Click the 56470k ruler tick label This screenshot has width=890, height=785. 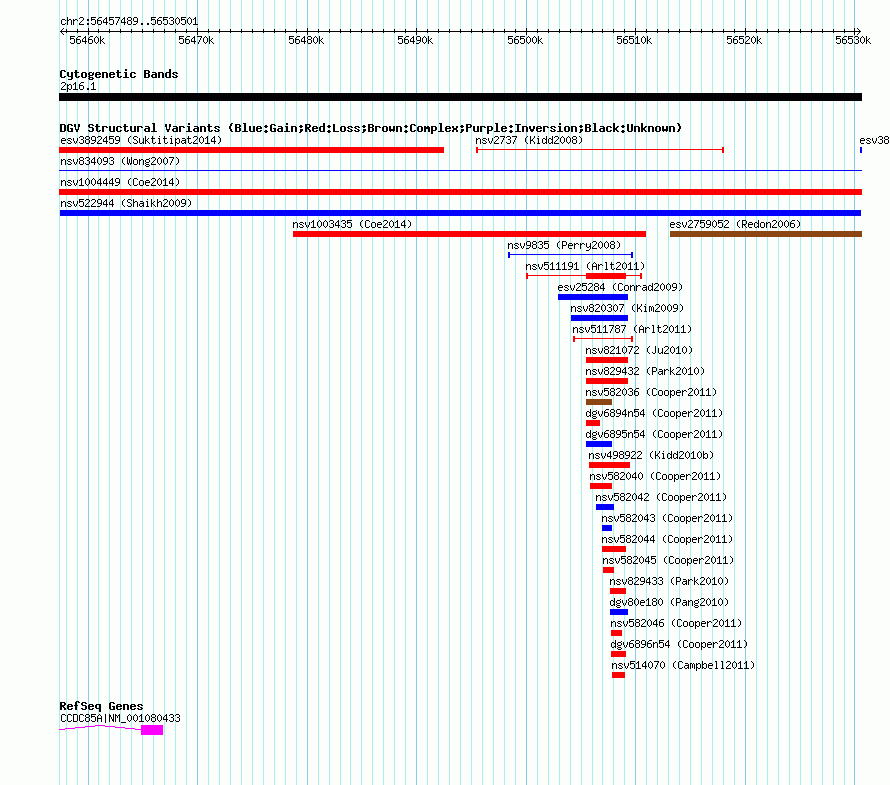(x=196, y=40)
